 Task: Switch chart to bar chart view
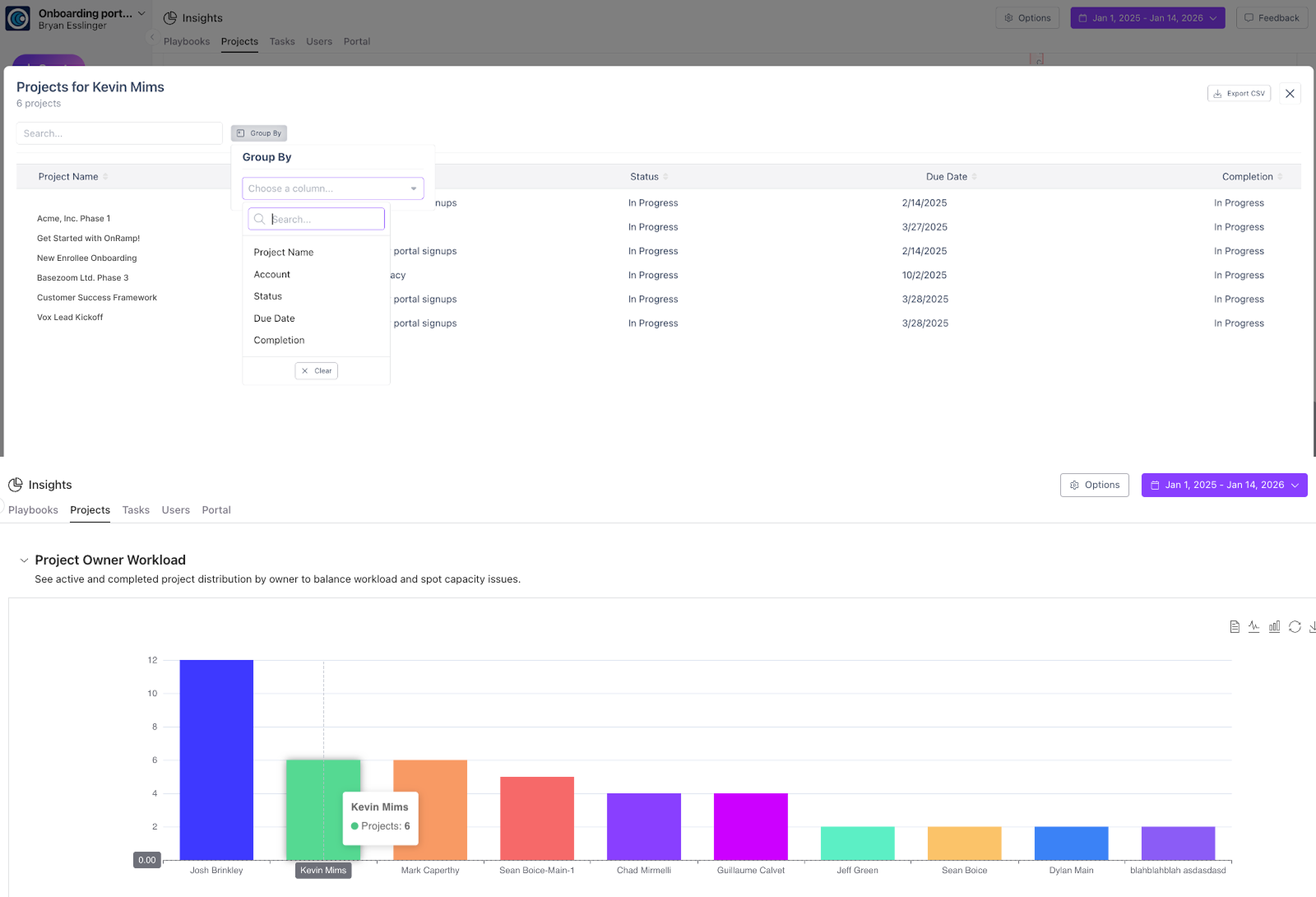(1274, 627)
